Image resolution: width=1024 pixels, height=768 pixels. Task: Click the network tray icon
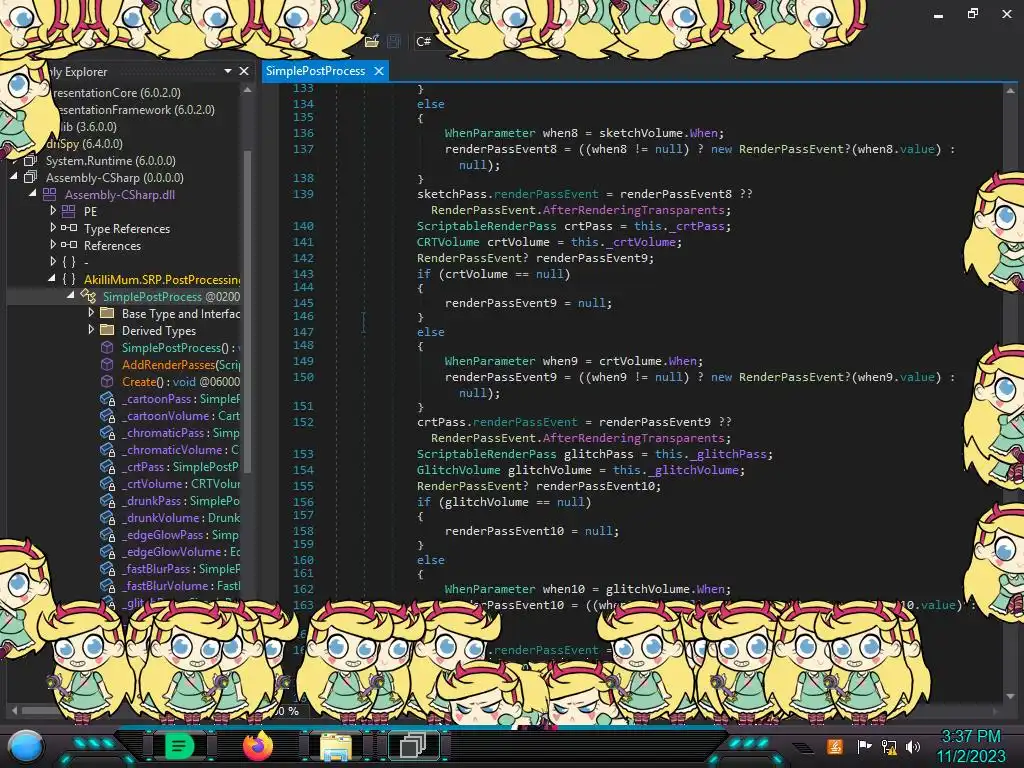click(x=889, y=746)
